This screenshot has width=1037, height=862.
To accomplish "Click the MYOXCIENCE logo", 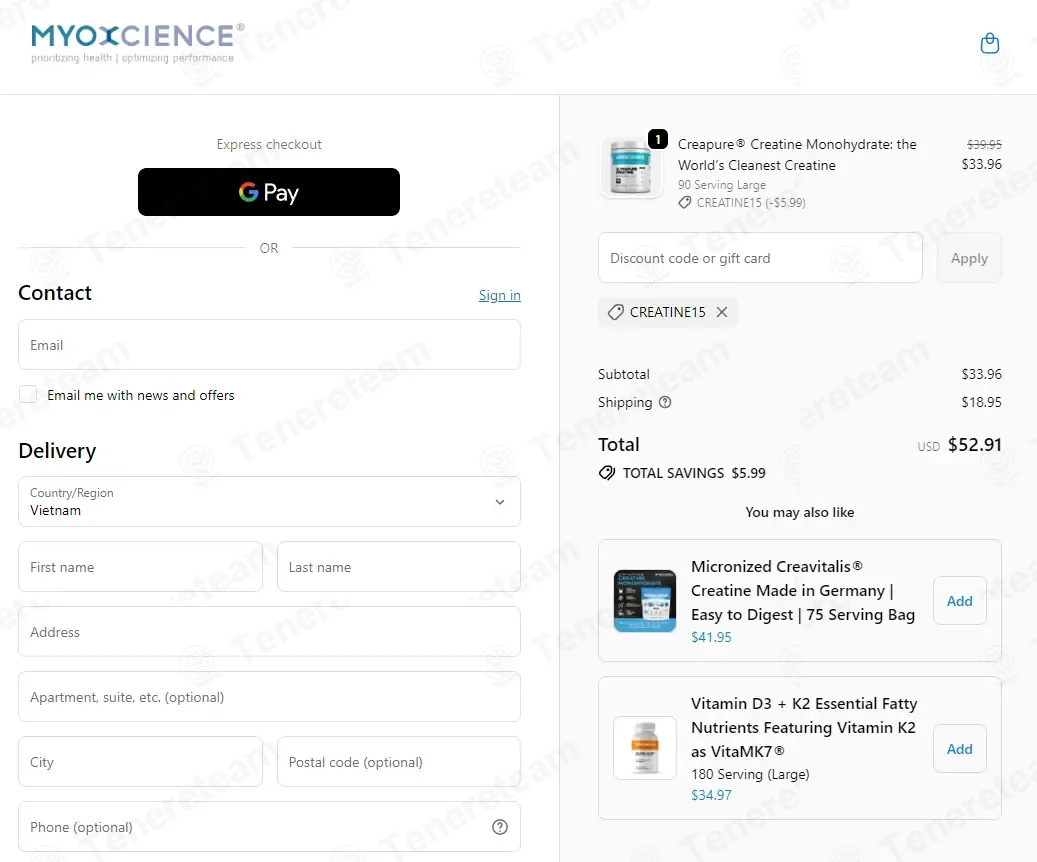I will click(138, 42).
